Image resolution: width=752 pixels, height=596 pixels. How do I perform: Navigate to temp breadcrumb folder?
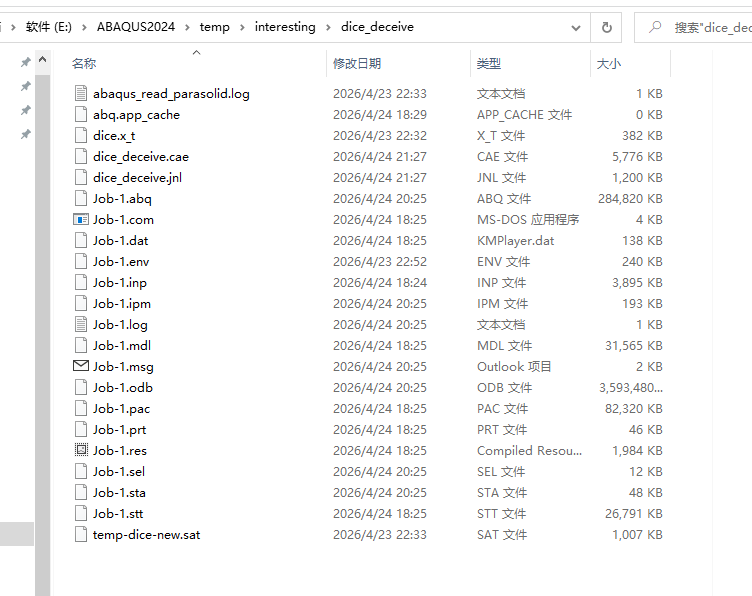point(214,27)
